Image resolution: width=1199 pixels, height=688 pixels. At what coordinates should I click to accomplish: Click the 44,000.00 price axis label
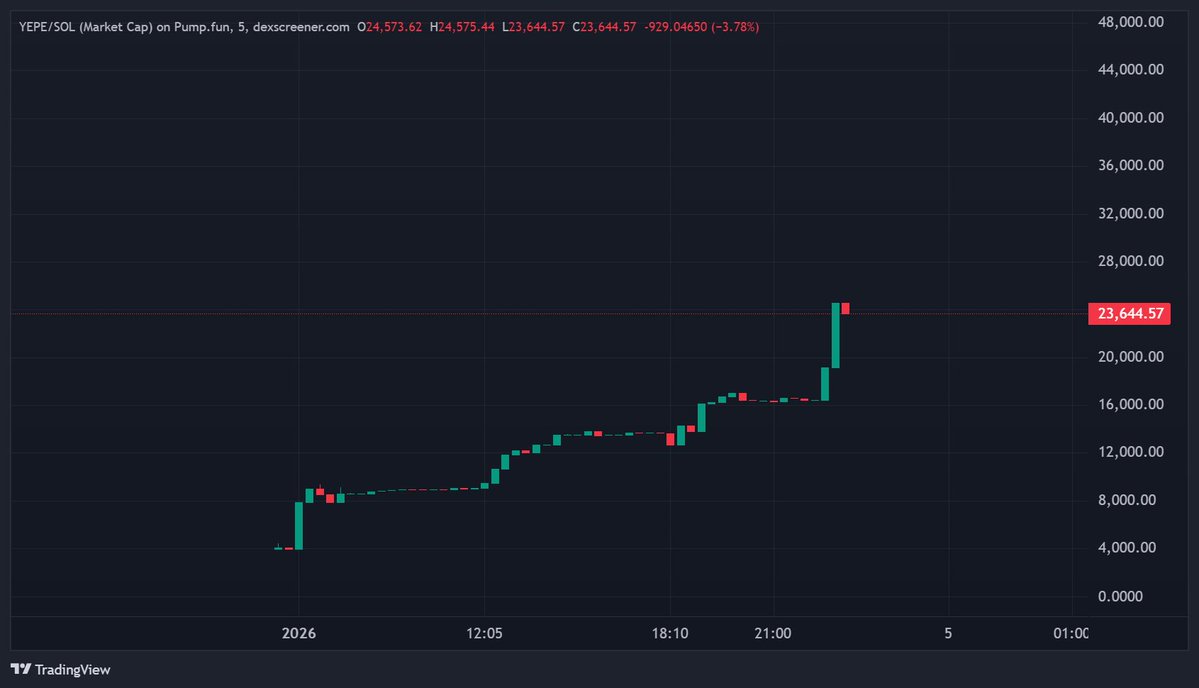[x=1130, y=70]
